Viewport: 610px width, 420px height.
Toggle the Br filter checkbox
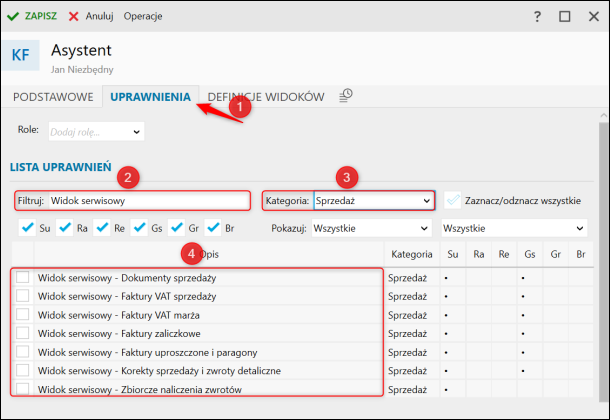[x=214, y=228]
